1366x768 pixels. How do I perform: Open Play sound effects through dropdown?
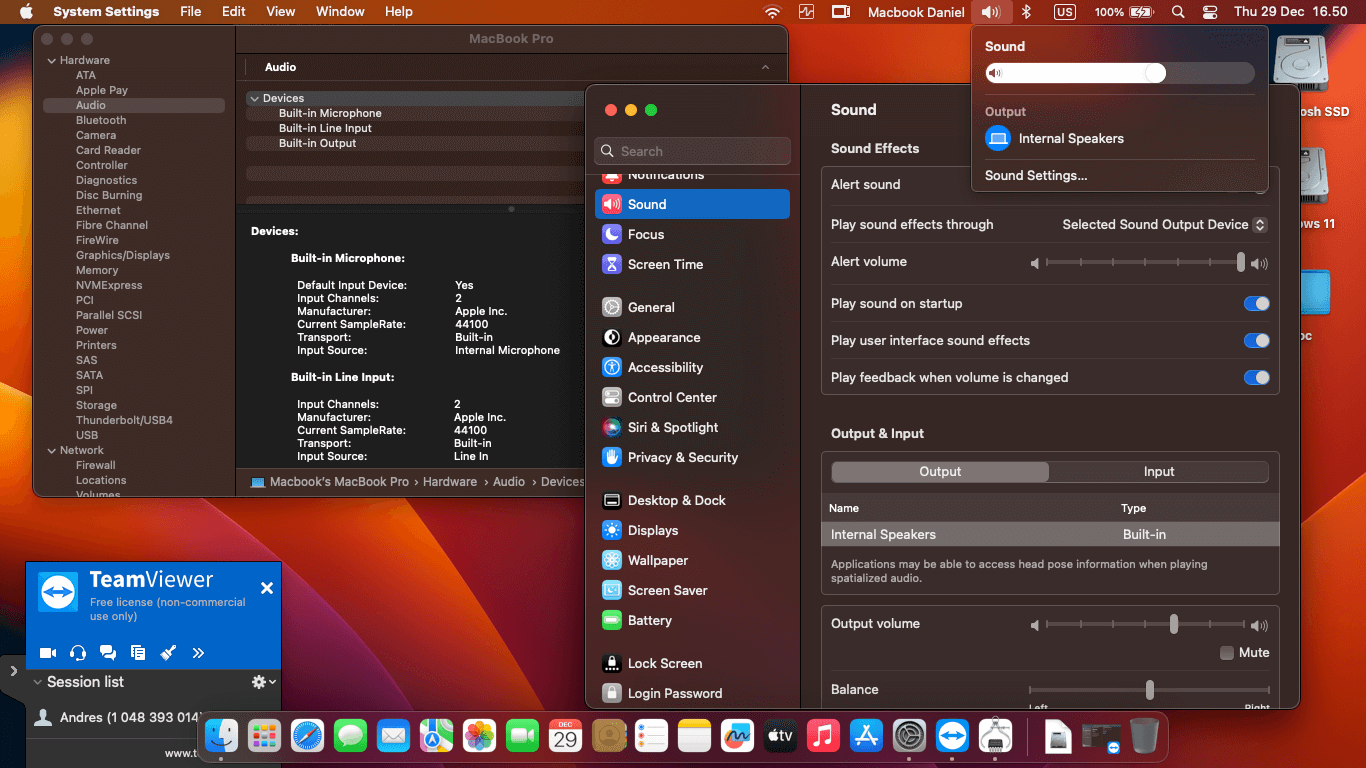[x=1164, y=225]
